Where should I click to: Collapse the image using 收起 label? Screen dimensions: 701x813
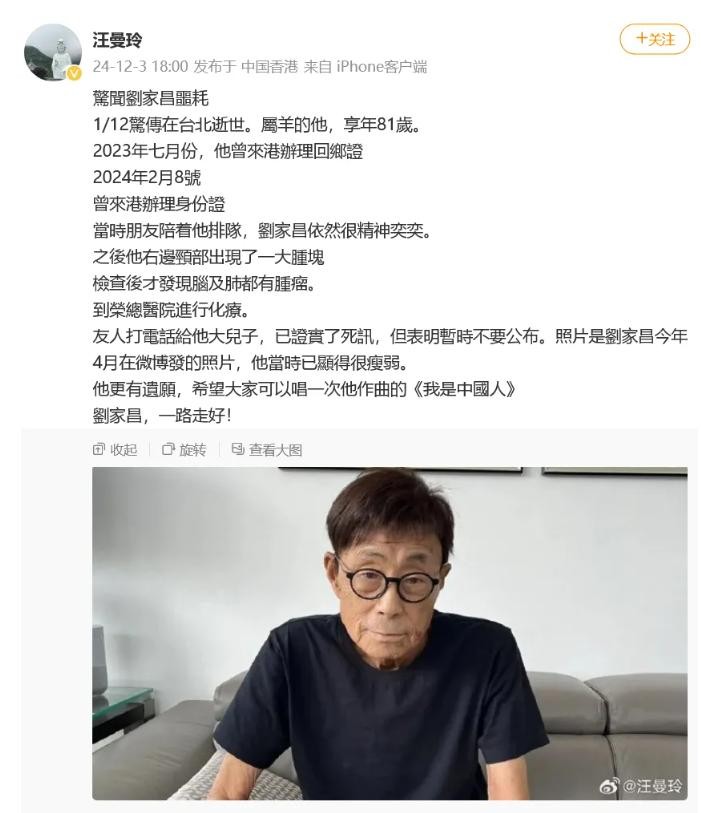pyautogui.click(x=123, y=450)
